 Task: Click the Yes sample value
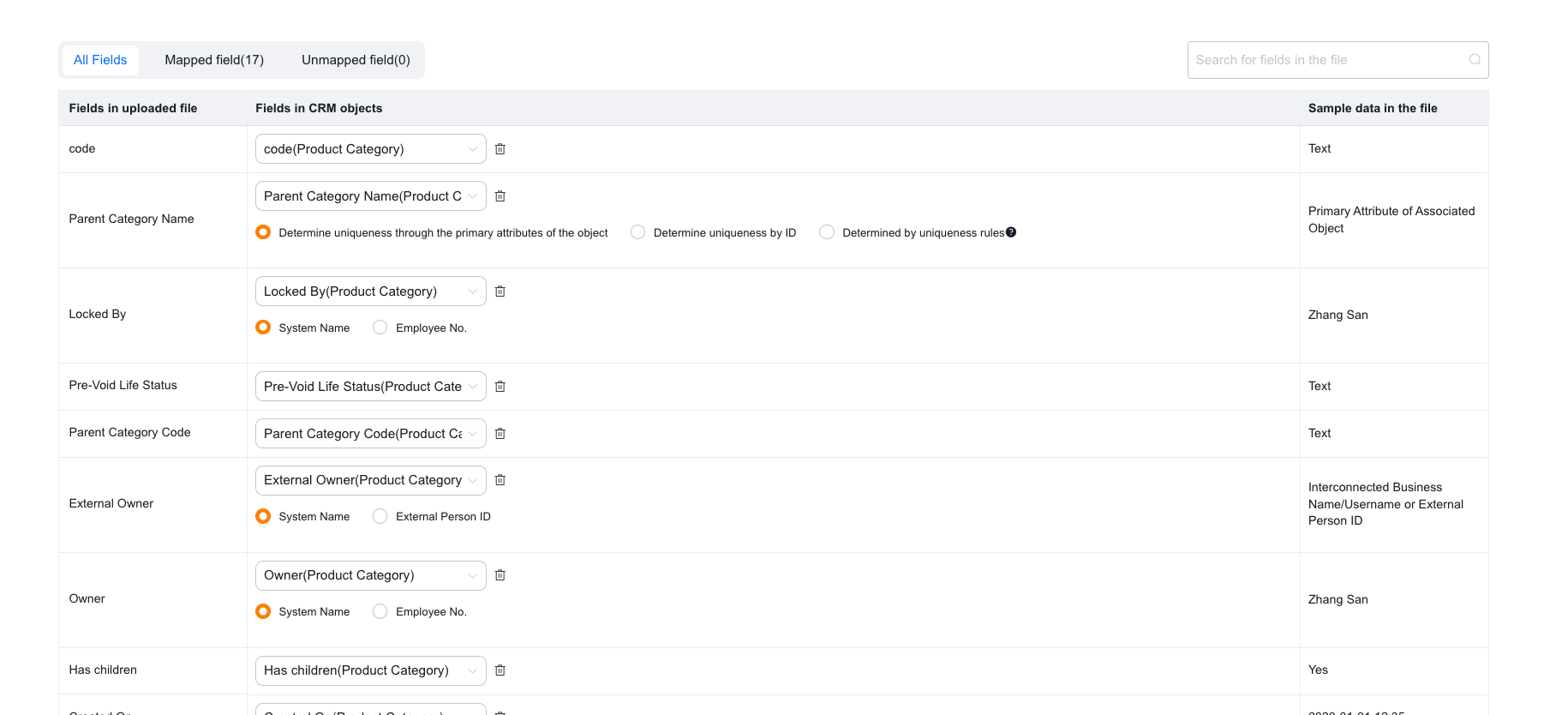(1318, 670)
